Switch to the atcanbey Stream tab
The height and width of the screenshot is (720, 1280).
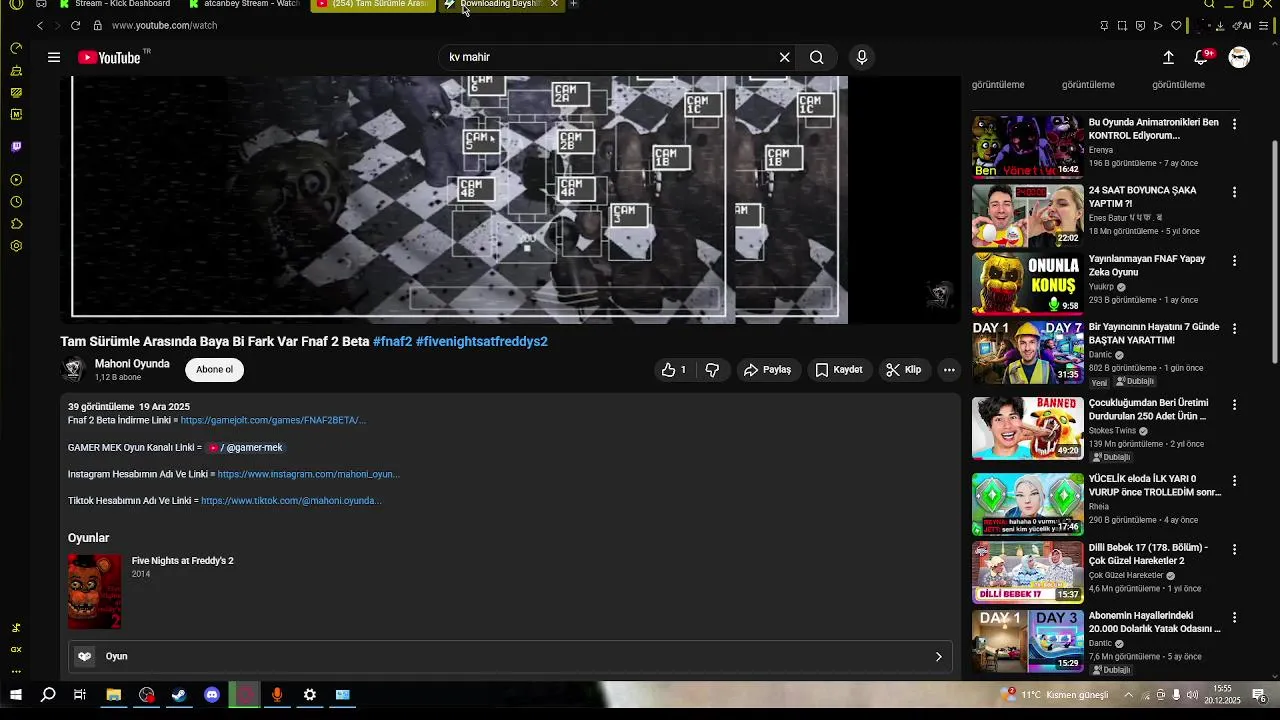tap(245, 4)
